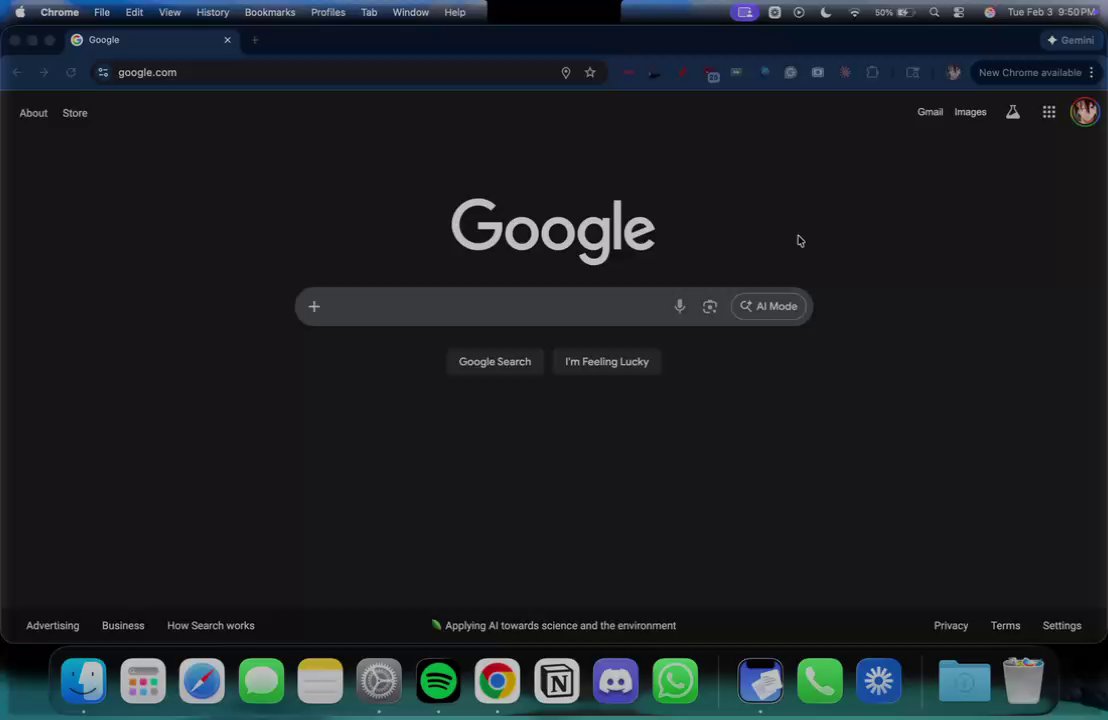The height and width of the screenshot is (720, 1108).
Task: Open the File menu
Action: [102, 12]
